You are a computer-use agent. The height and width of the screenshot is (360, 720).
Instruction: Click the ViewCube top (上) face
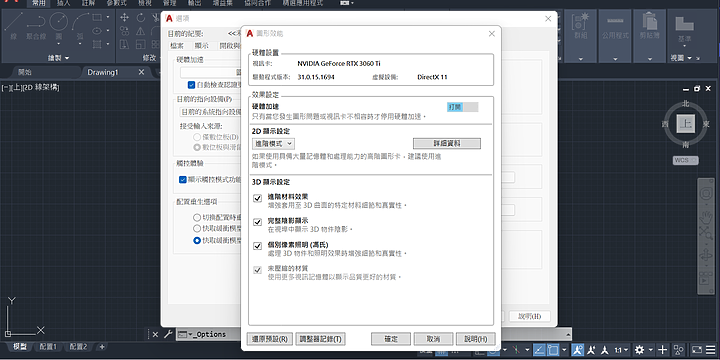[x=686, y=124]
